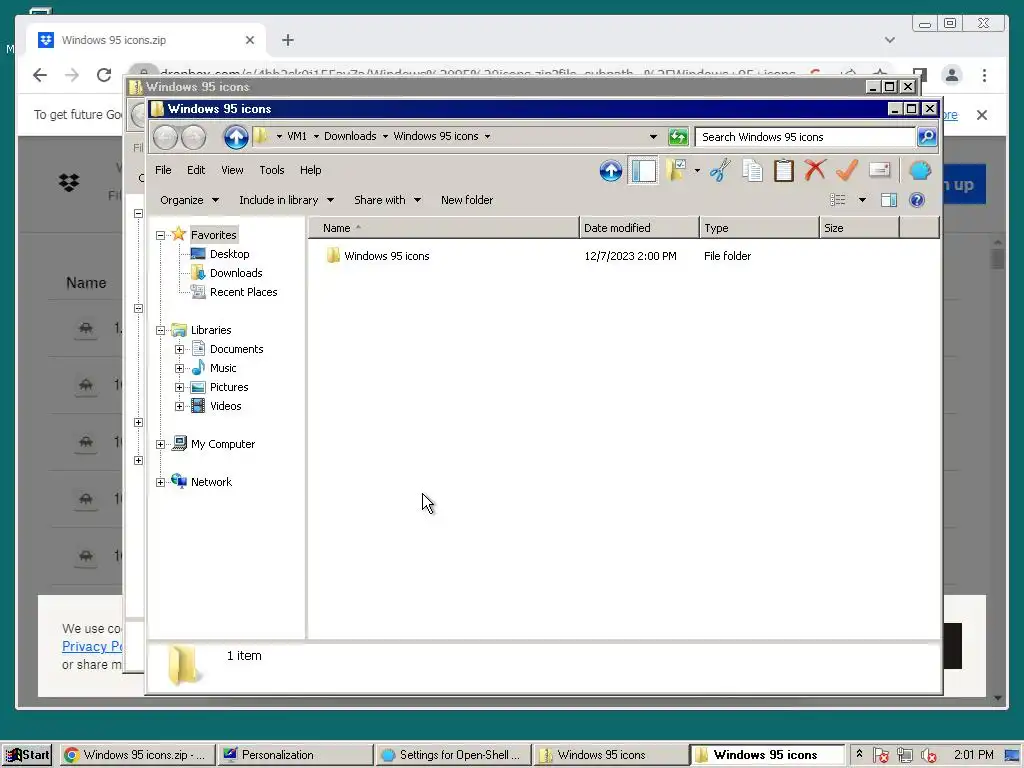The height and width of the screenshot is (768, 1024).
Task: Collapse the Libraries tree node
Action: [x=161, y=330]
